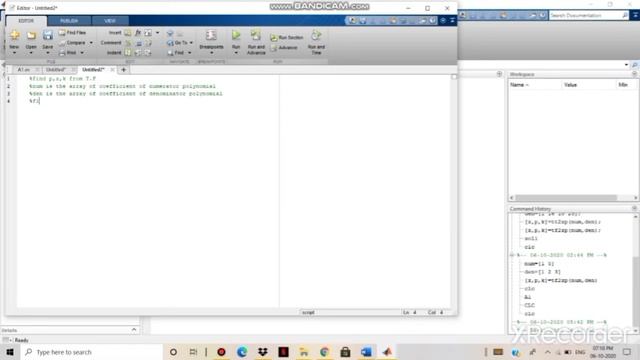Click the taskbar search box
Screen dimensions: 640x360
click(x=91, y=352)
